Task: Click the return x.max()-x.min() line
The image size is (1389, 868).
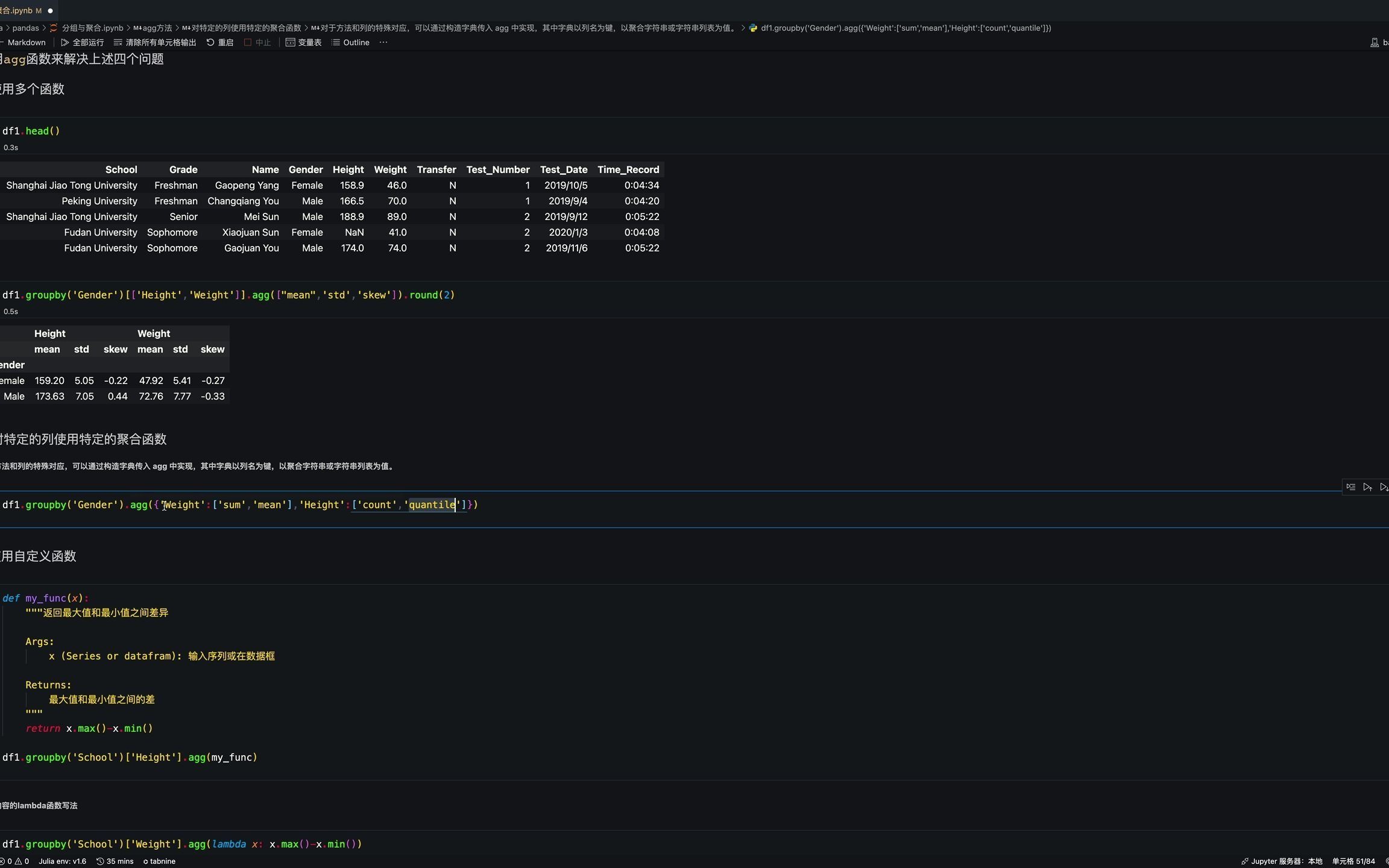Action: pos(89,728)
